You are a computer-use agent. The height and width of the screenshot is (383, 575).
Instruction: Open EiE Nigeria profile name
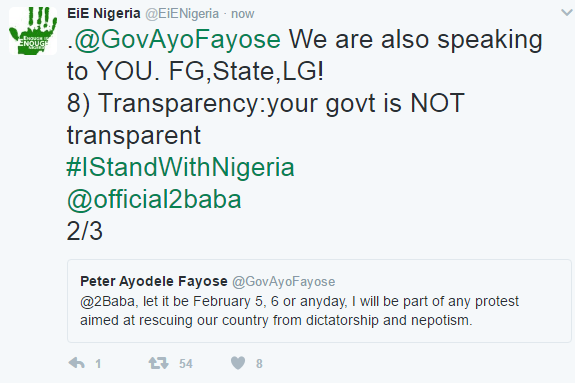[x=104, y=14]
